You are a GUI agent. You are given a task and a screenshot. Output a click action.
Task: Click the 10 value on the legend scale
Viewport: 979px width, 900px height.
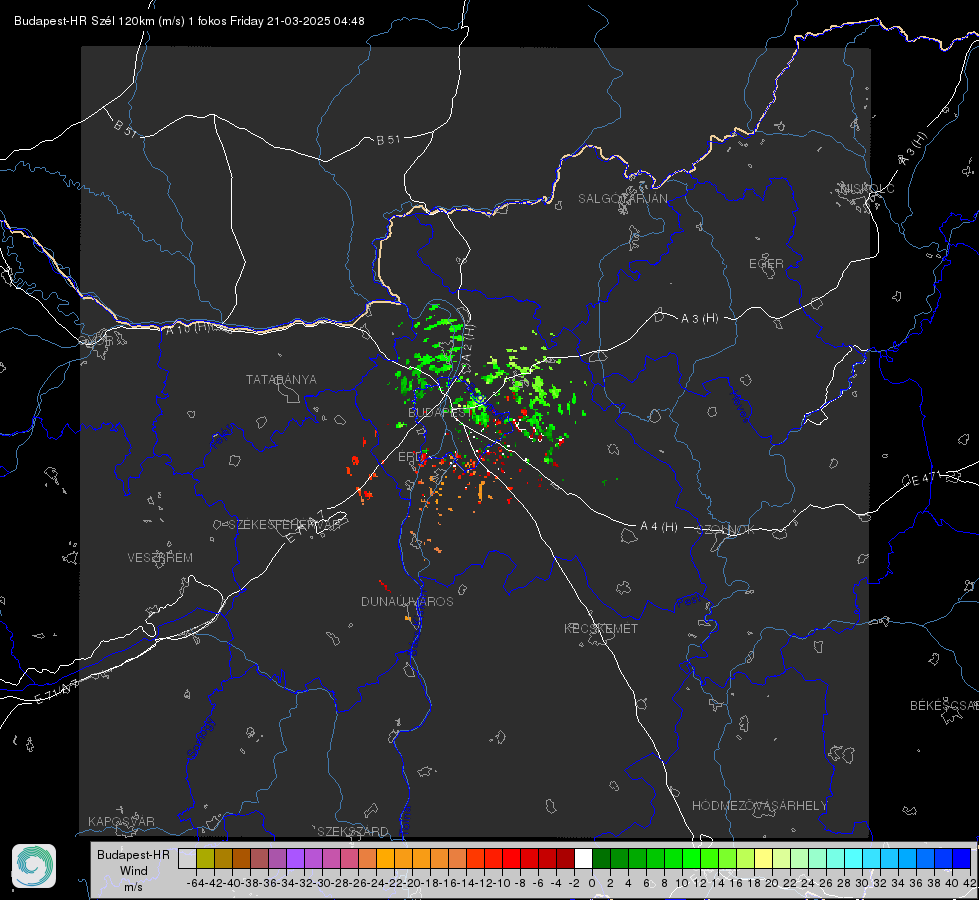[x=682, y=883]
